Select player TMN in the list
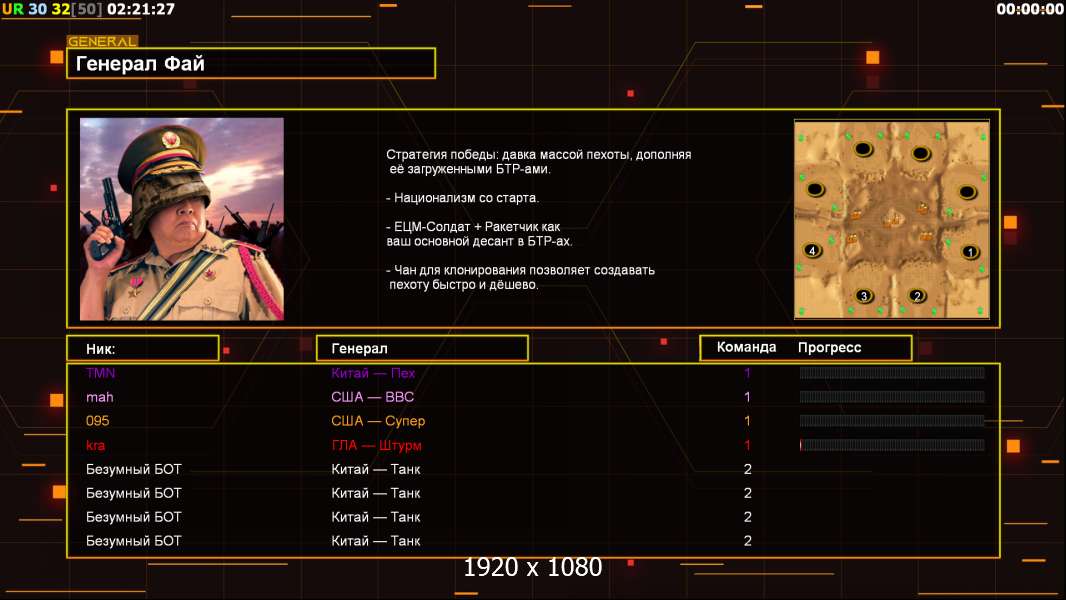Screen dimensions: 1066x600 click(x=101, y=373)
